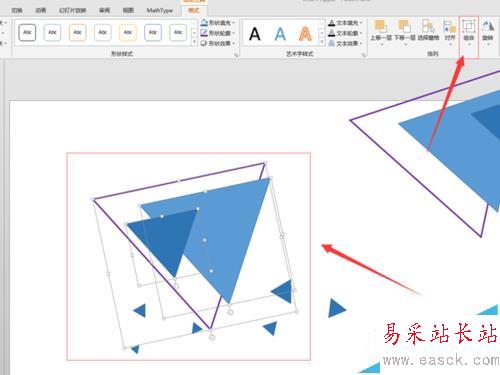Apply the black plain WordArt A style
This screenshot has width=500, height=375.
[255, 34]
